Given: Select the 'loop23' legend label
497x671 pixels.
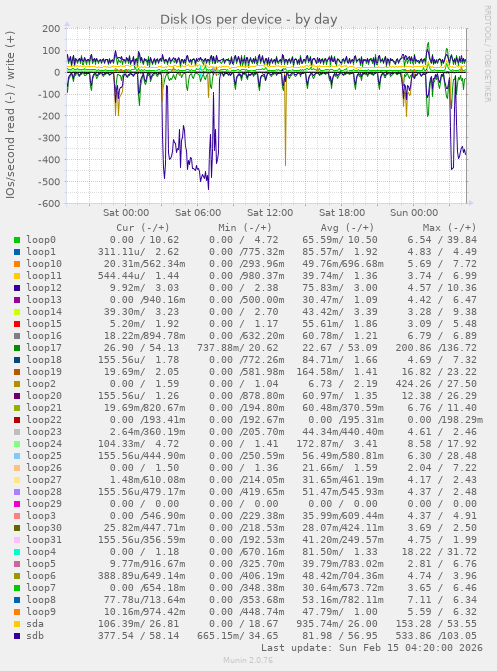Looking at the screenshot, I should [x=44, y=432].
